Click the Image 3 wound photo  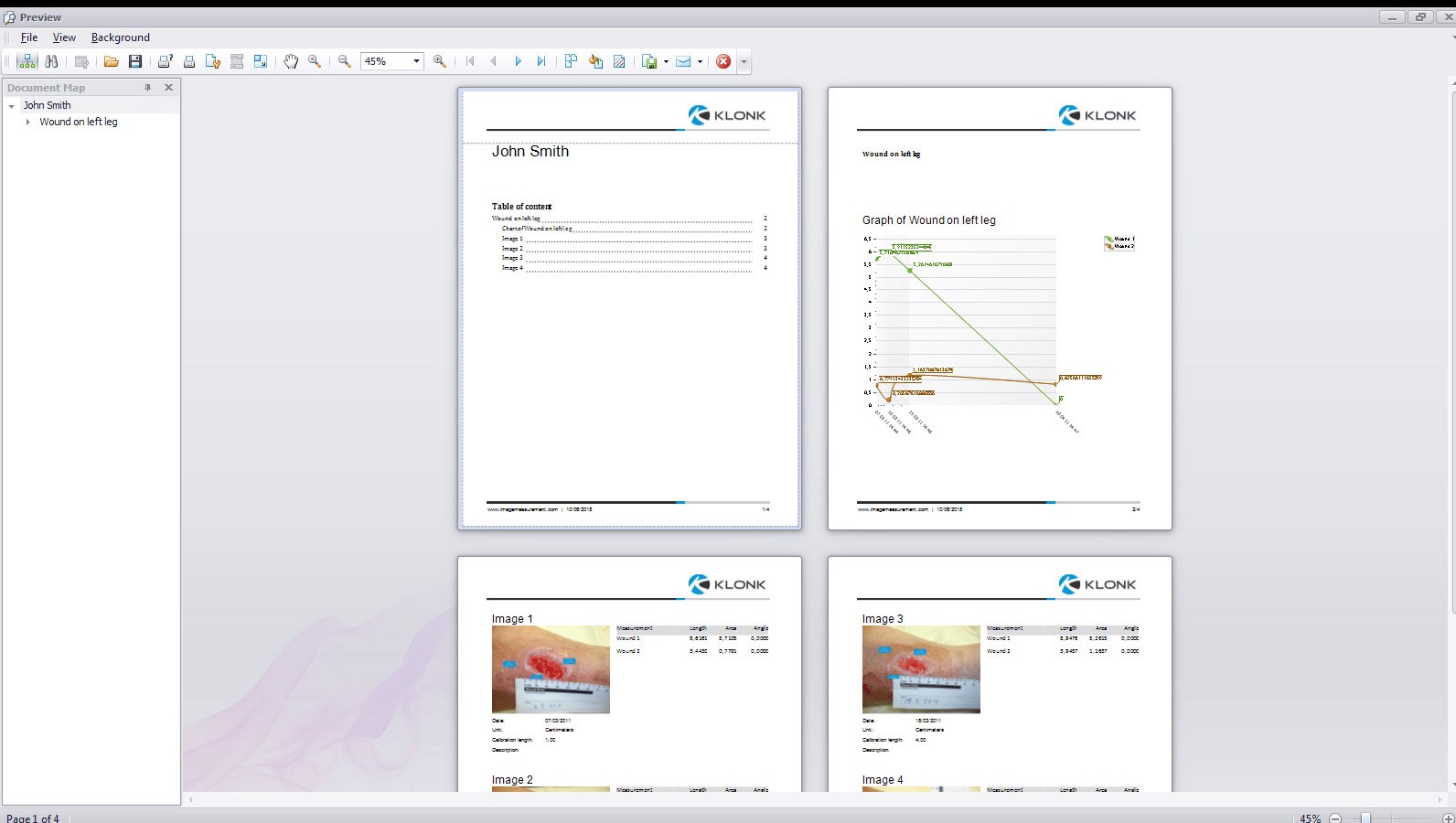coord(921,669)
